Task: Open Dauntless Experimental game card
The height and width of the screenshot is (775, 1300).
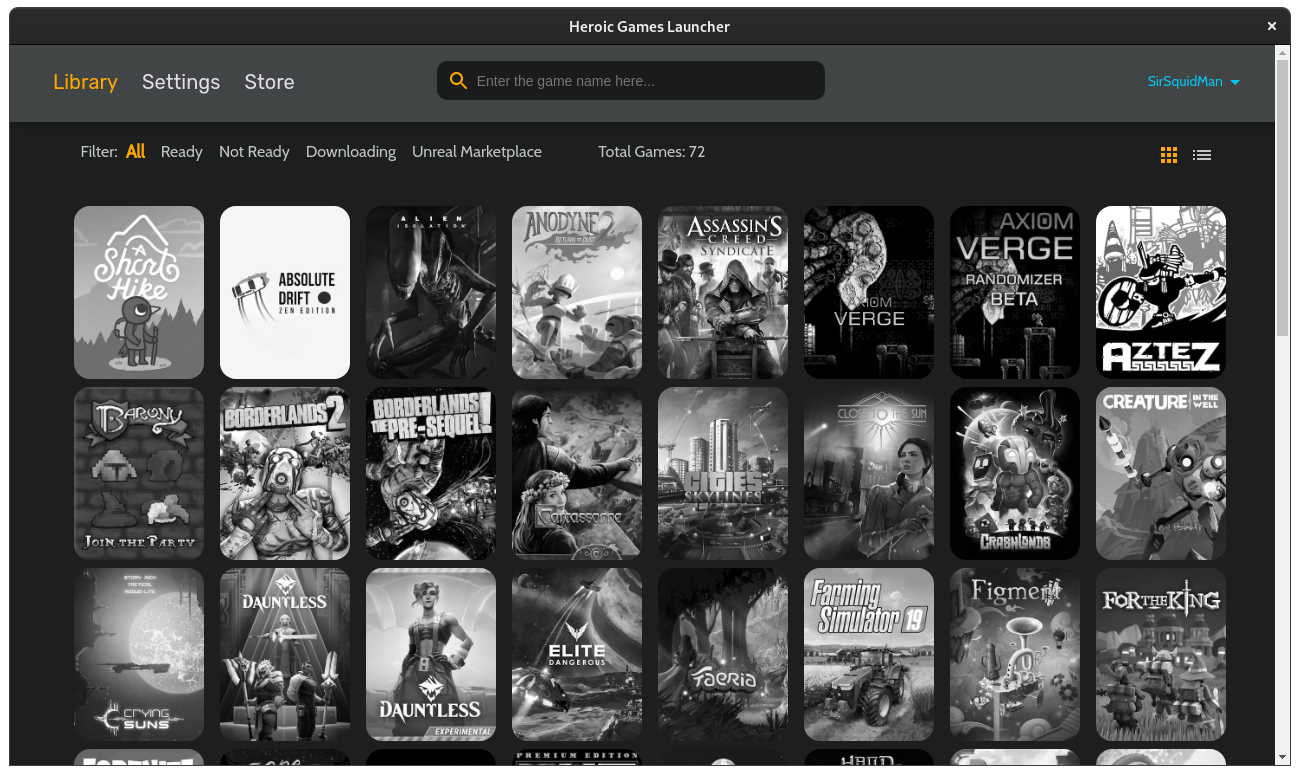Action: point(431,654)
